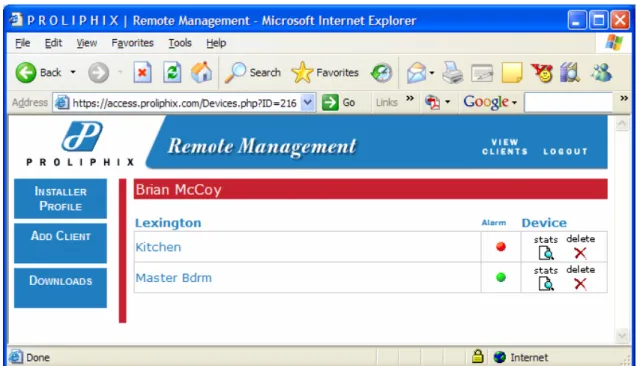Screen dimensions: 640x366
Task: Click the Device column header
Action: tap(544, 223)
